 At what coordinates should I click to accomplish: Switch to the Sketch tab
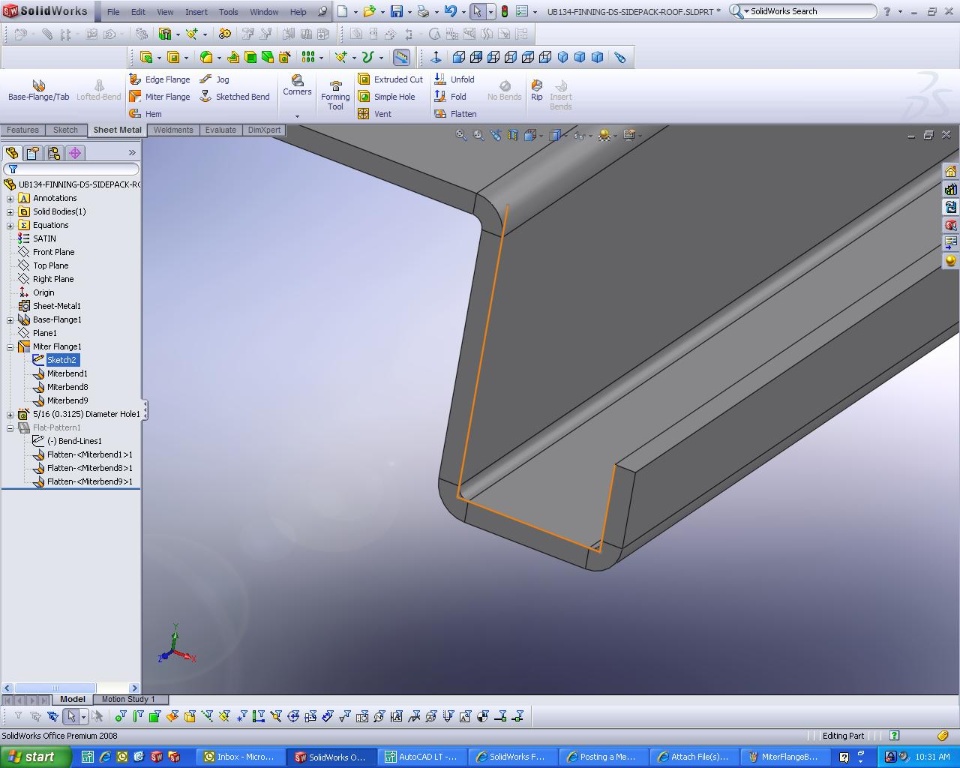click(65, 130)
